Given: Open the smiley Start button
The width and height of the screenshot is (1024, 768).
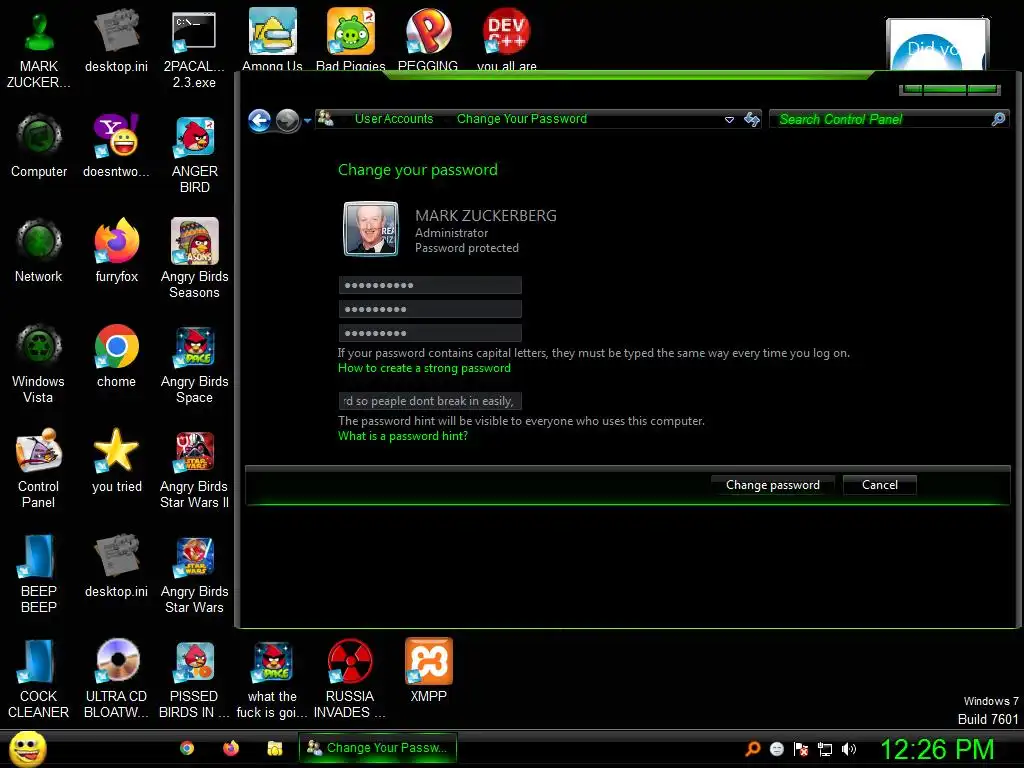Looking at the screenshot, I should 27,748.
